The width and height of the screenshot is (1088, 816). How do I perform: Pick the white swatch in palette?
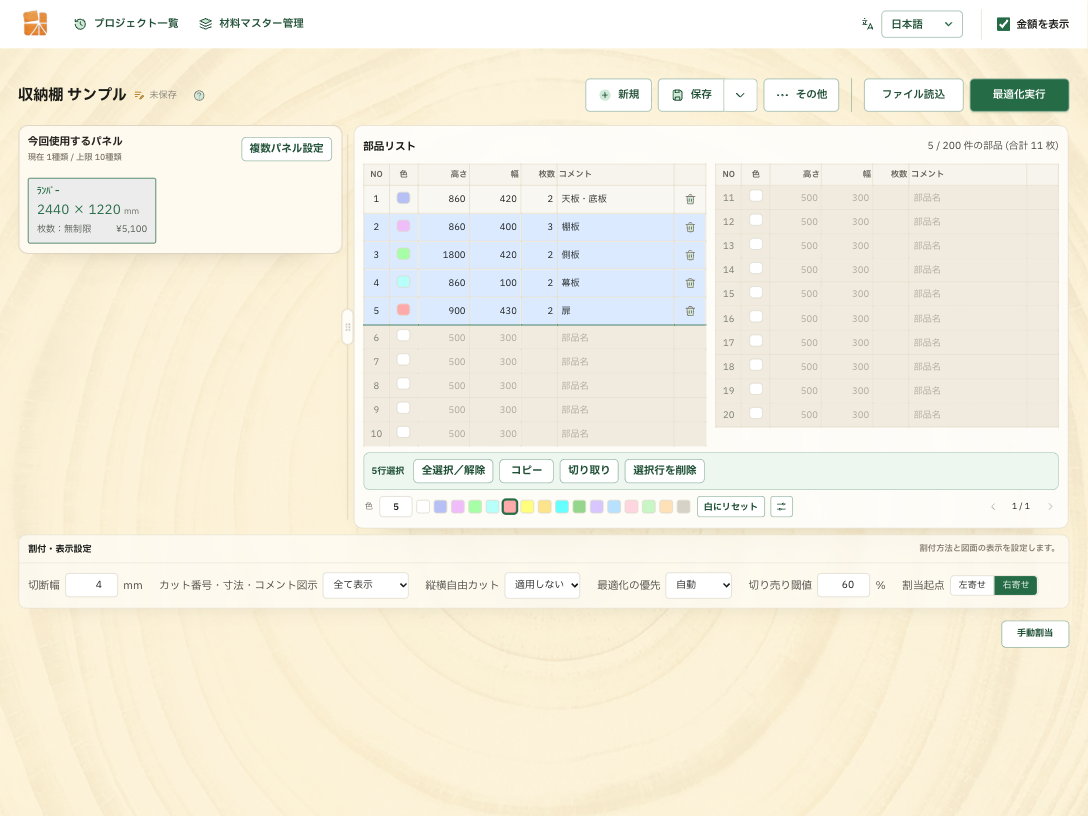tap(423, 507)
